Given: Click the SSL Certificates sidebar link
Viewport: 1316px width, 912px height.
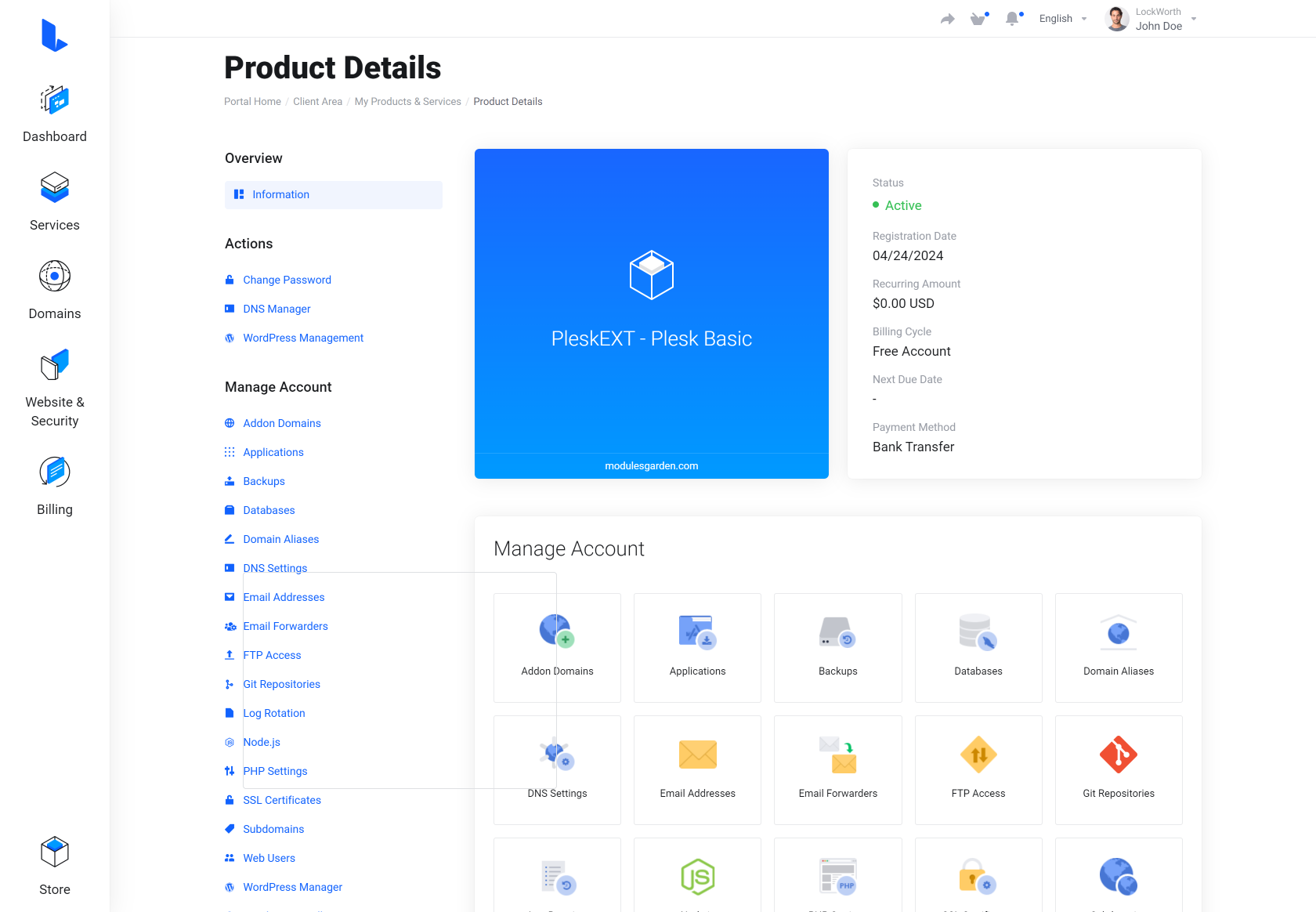Looking at the screenshot, I should pos(282,800).
